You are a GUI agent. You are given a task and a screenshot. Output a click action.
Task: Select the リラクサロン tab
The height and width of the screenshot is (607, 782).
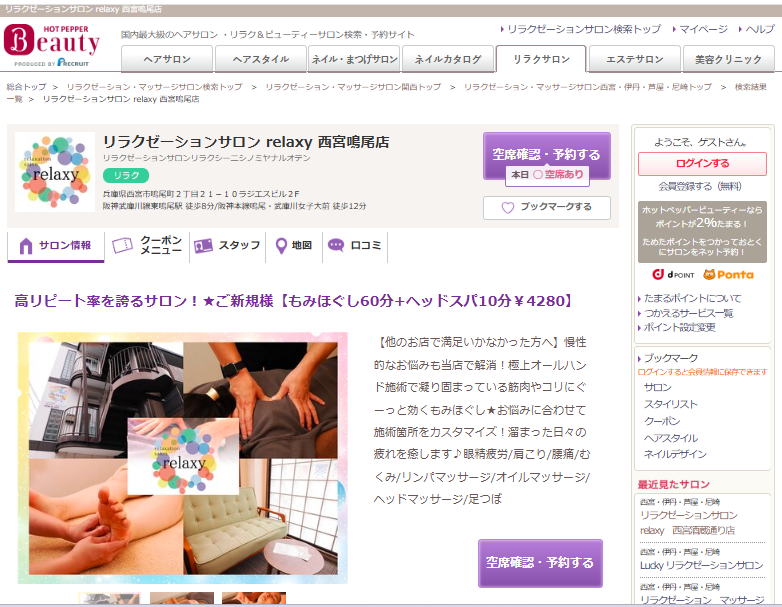(541, 59)
